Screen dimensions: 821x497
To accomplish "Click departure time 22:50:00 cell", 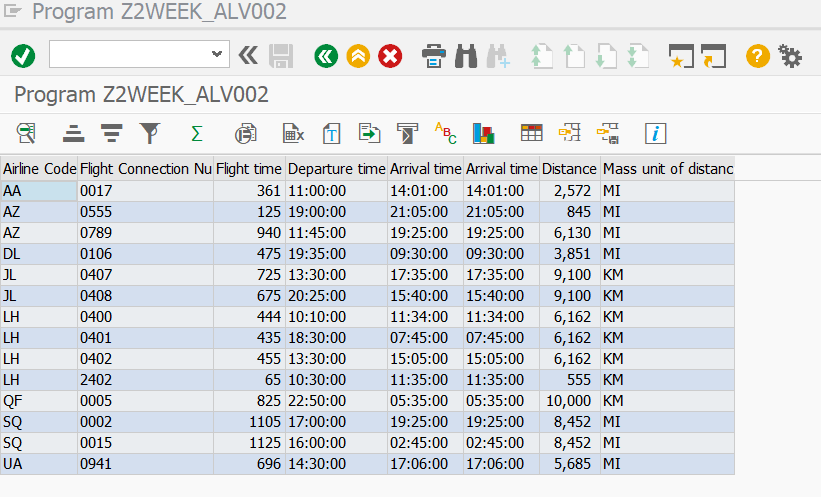I will coord(337,401).
